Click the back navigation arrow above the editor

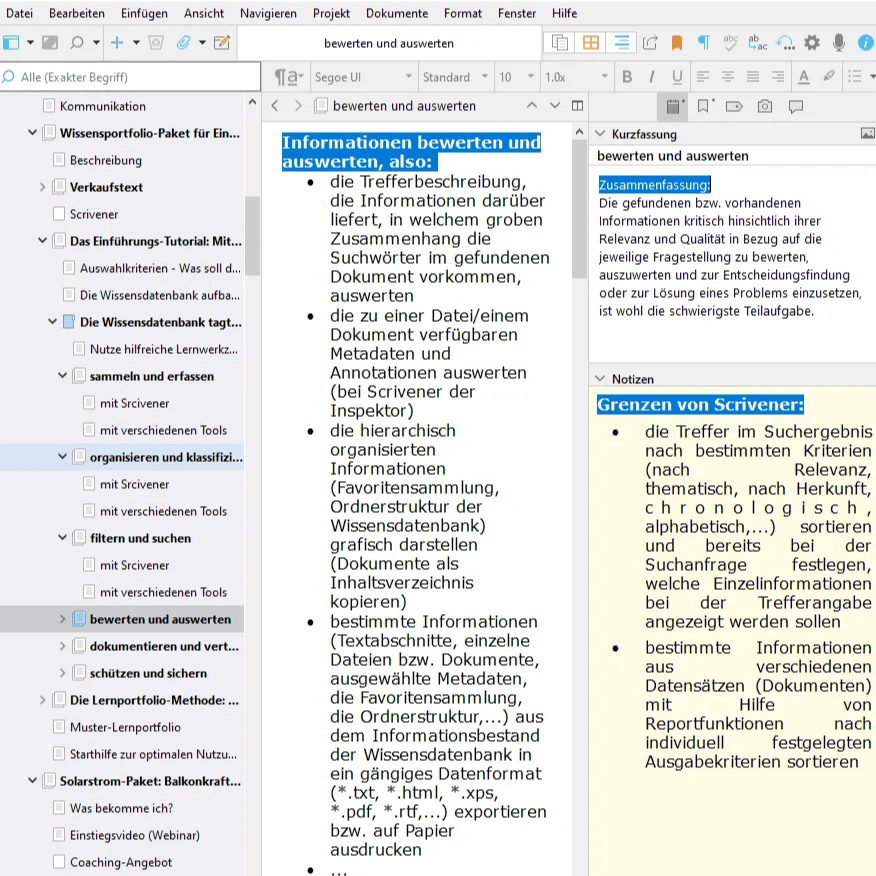point(275,105)
